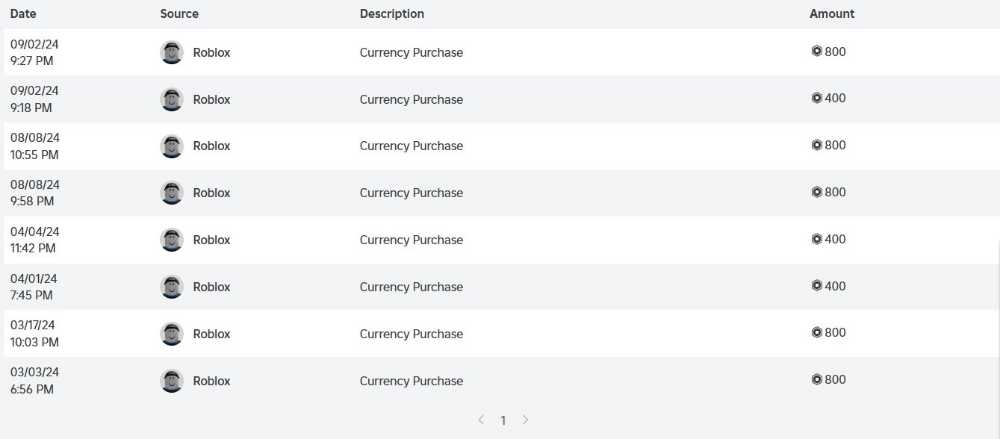Click Robux icon in 04/01/24 row

[816, 286]
